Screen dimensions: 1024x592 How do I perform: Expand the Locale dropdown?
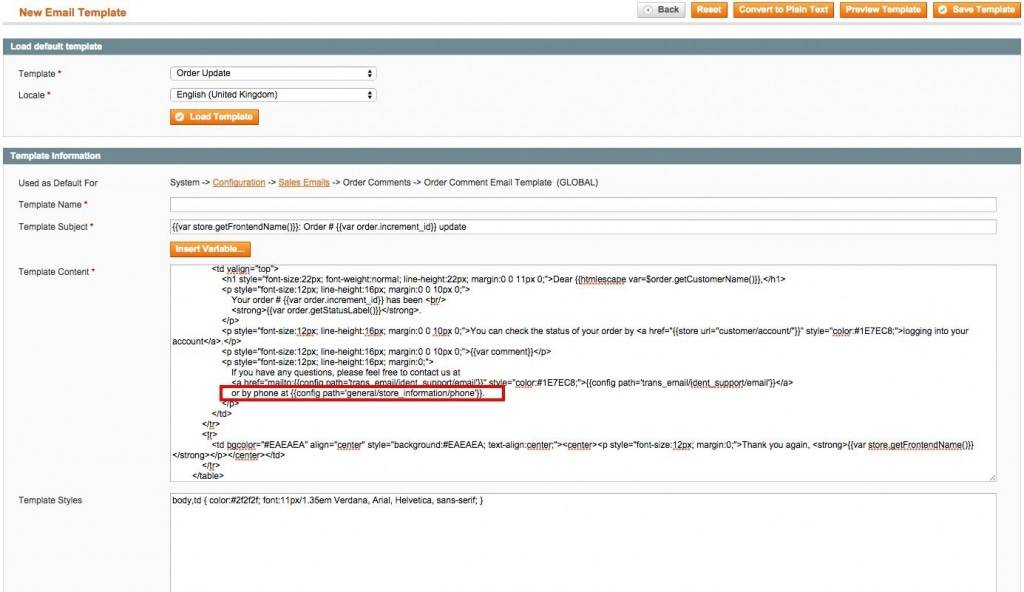tap(273, 95)
